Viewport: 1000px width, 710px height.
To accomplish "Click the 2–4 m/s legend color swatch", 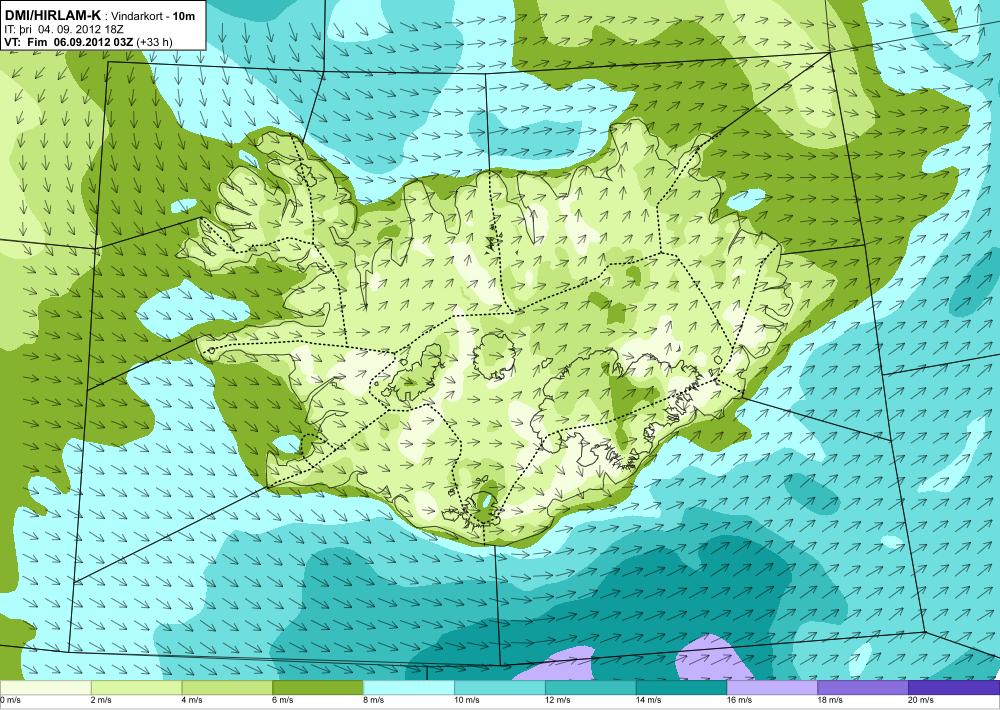I will click(x=136, y=688).
